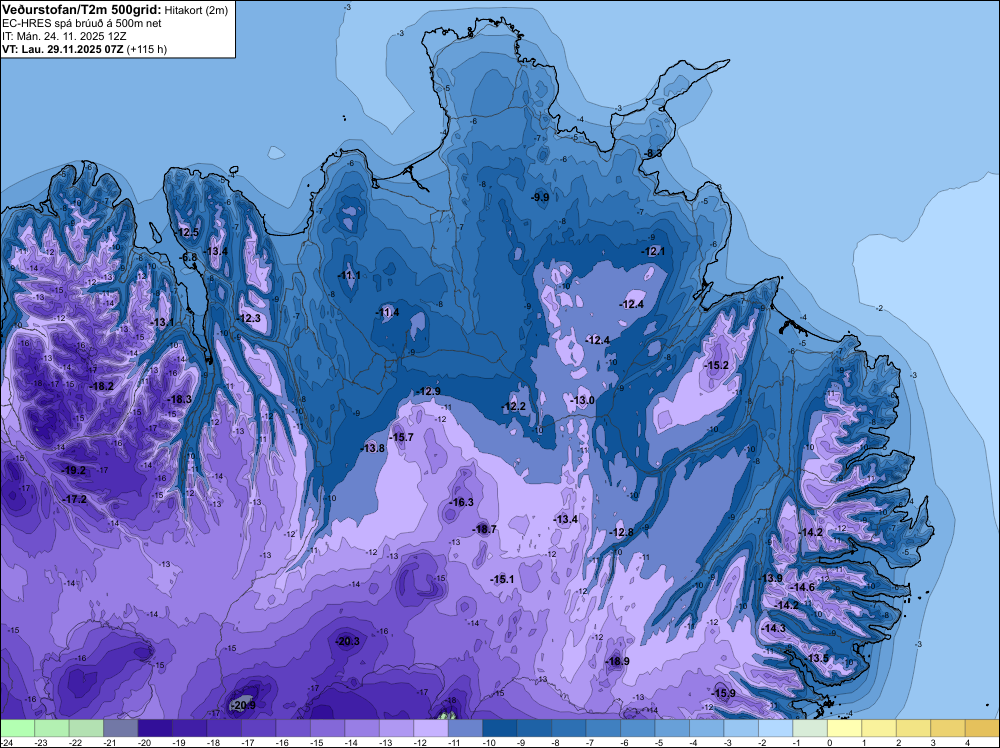
Task: Click the -12.5 temperature label
Action: pos(188,232)
